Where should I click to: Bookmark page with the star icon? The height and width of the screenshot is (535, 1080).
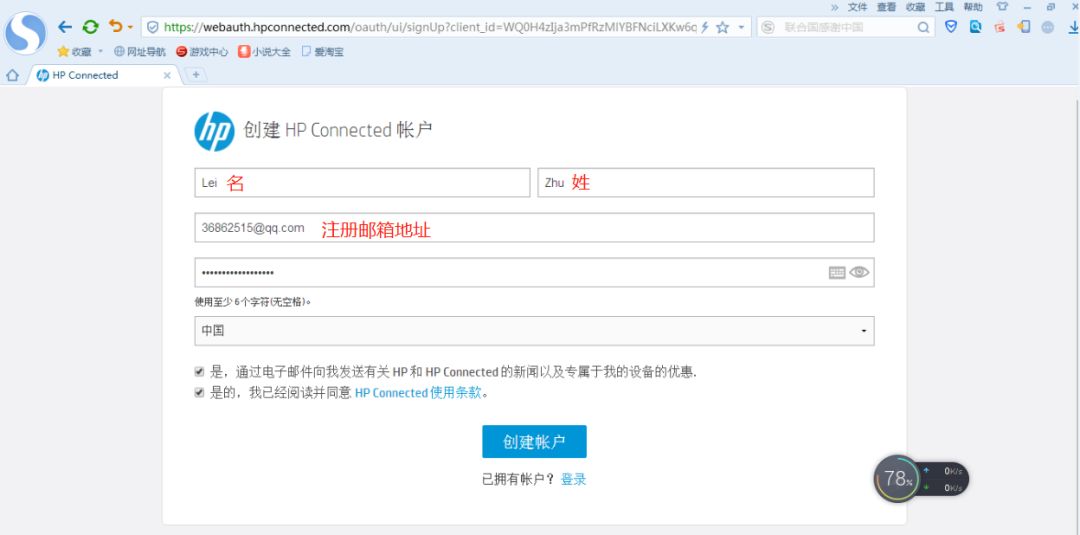pos(723,28)
